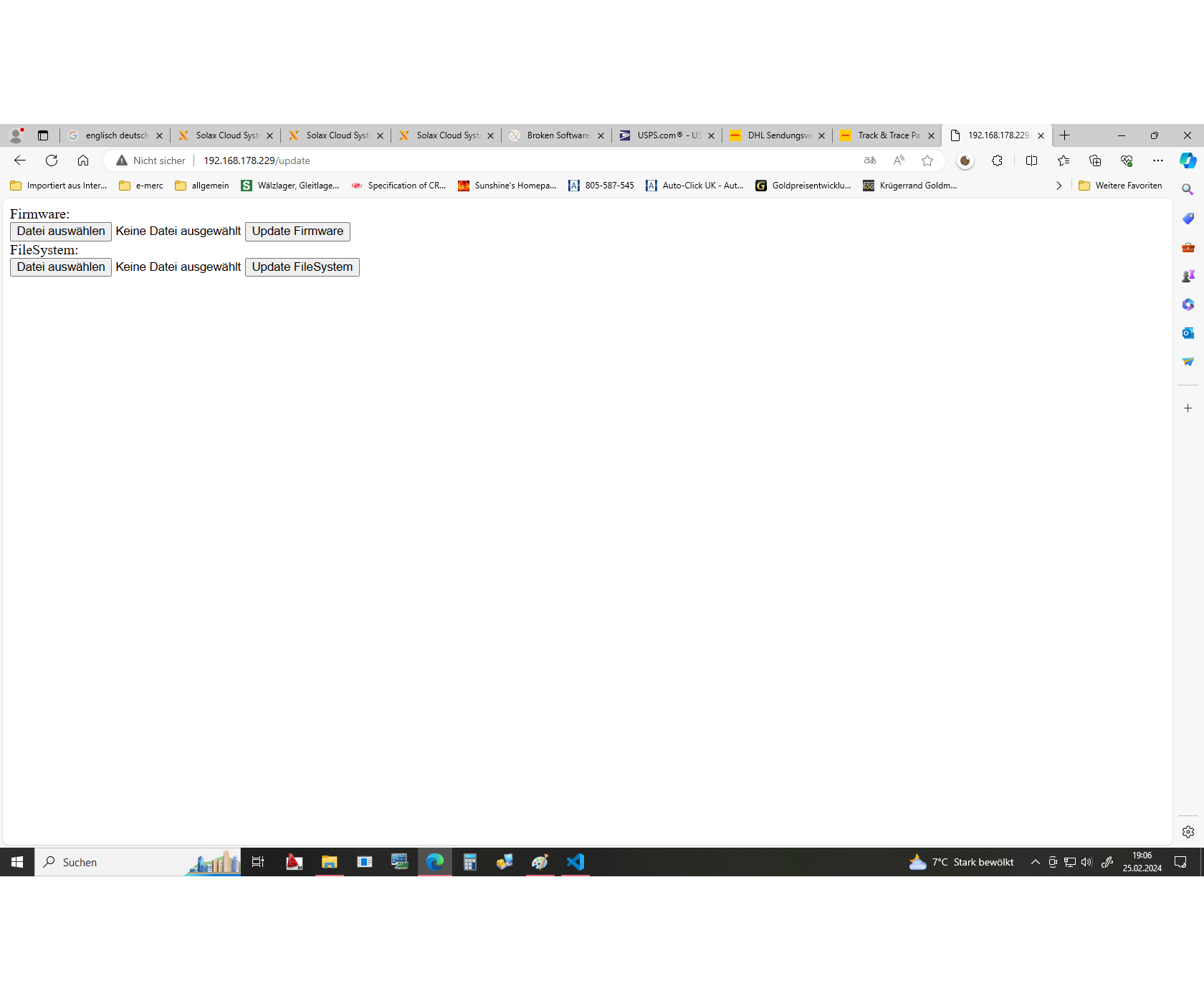The image size is (1204, 1006).
Task: Open the Extensions puzzle menu
Action: (x=997, y=161)
